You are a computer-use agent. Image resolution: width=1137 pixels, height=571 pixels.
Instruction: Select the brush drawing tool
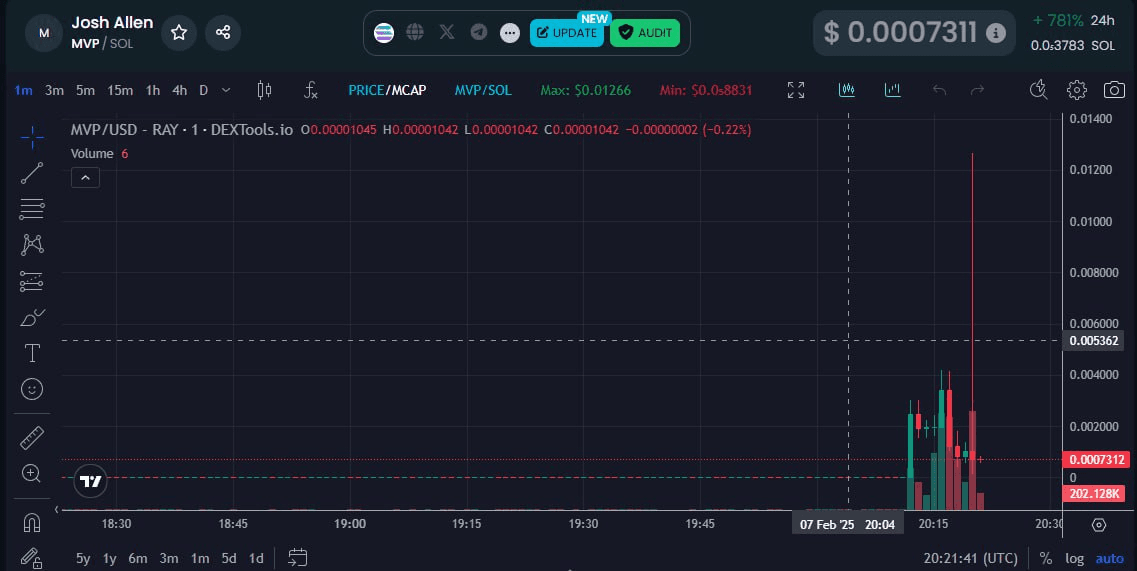tap(32, 317)
